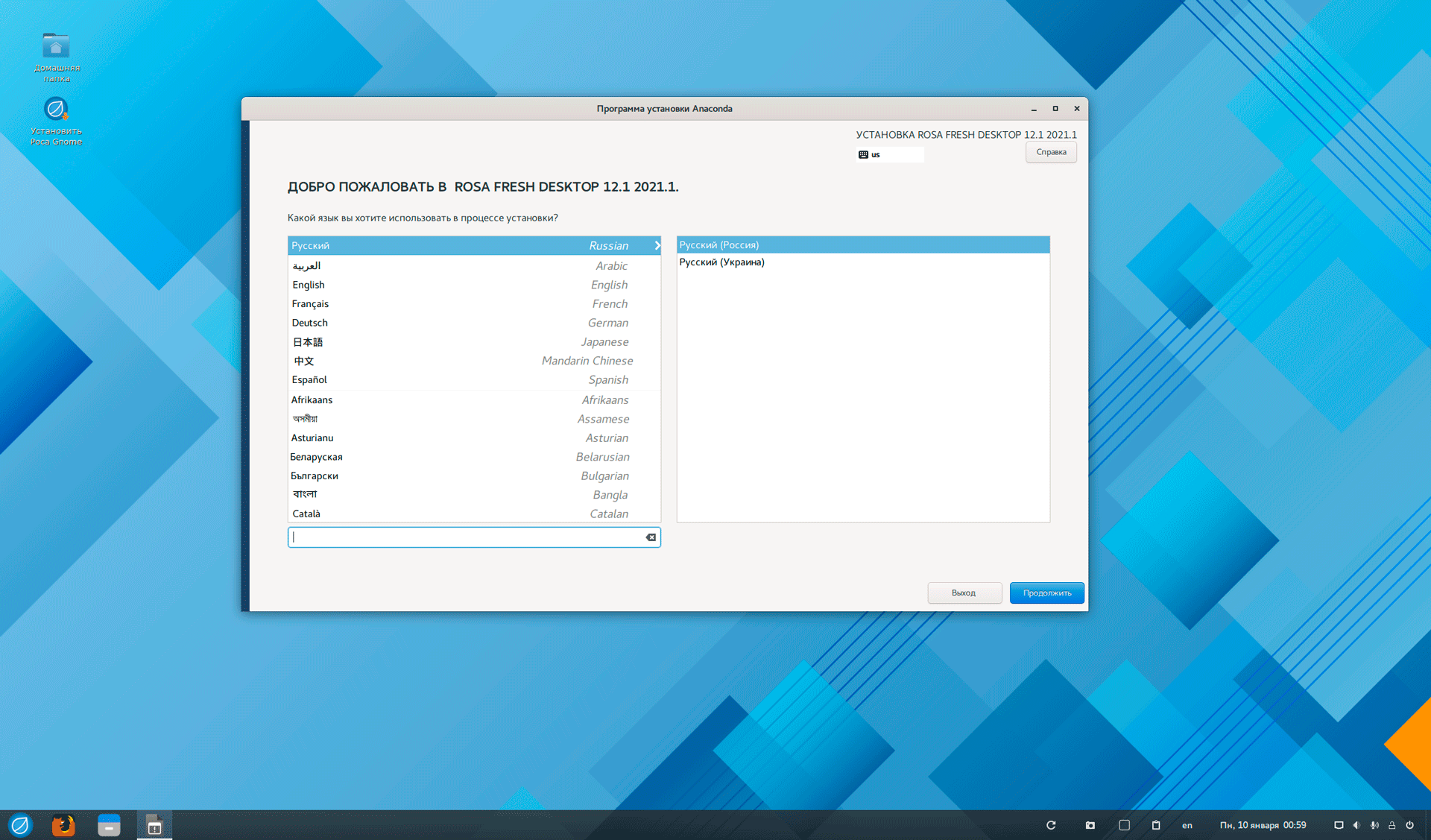
Task: Launch Firefox from the taskbar
Action: point(63,825)
